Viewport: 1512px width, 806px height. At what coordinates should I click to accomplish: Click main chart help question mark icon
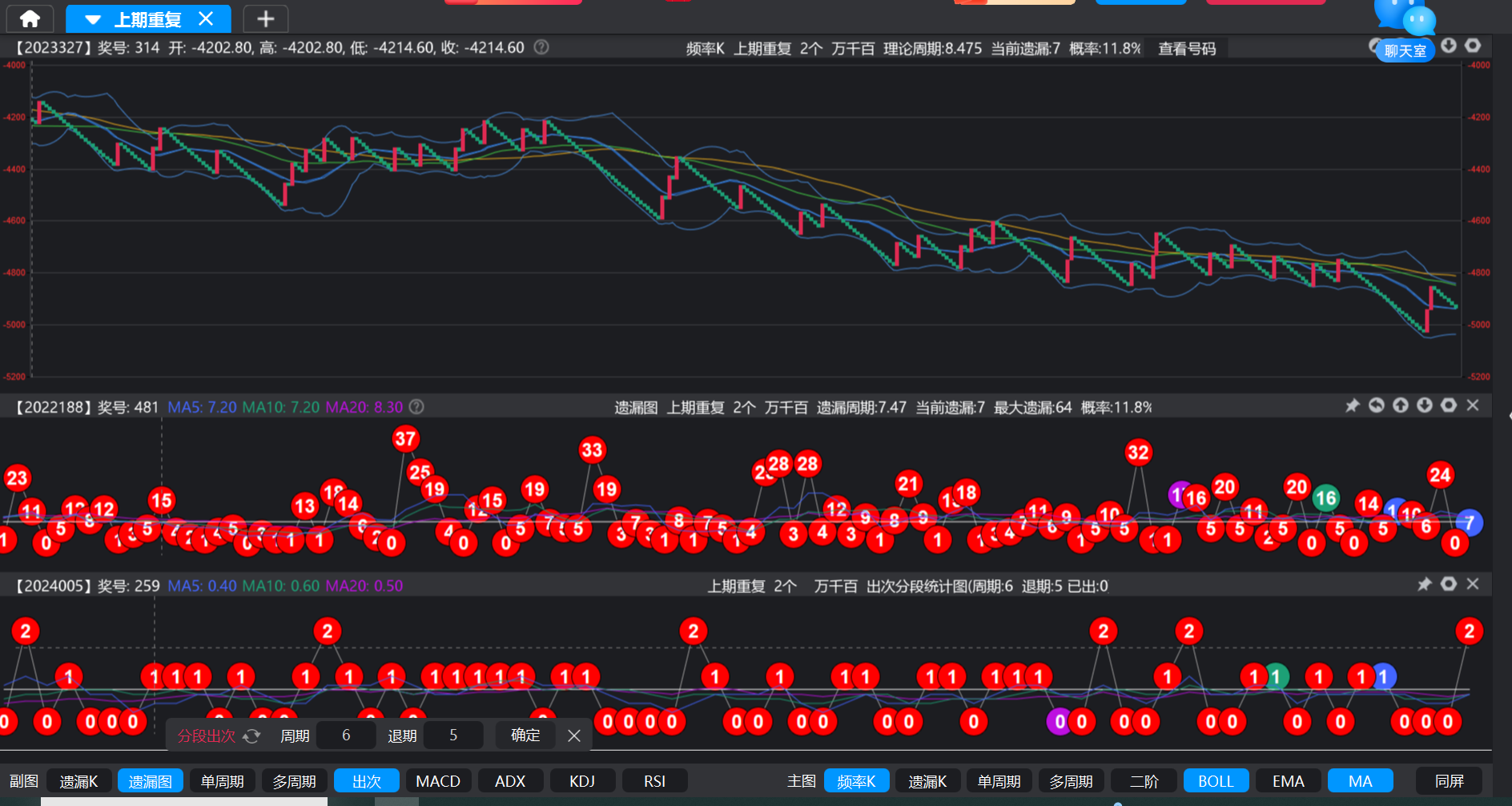click(x=541, y=47)
